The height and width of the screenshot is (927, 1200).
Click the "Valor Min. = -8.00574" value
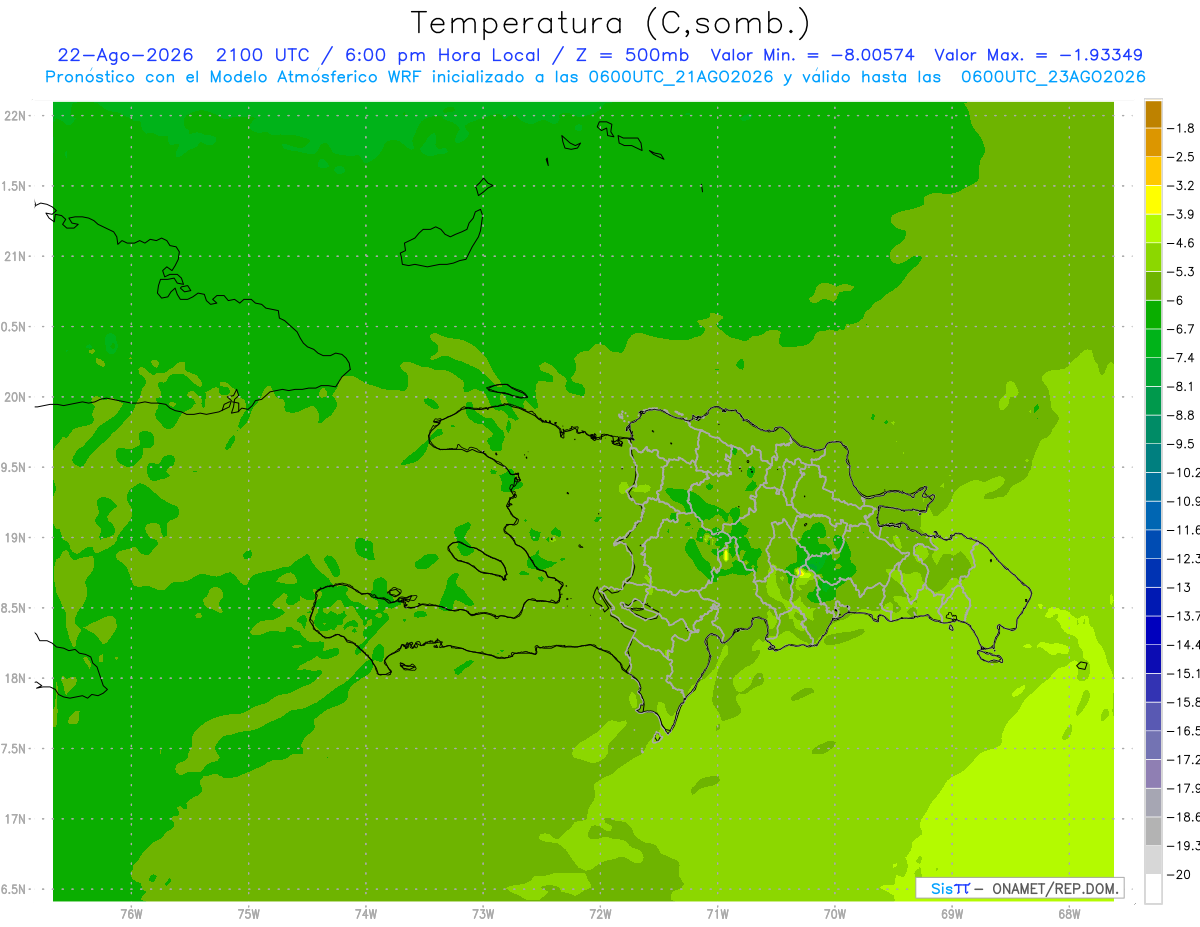point(812,55)
